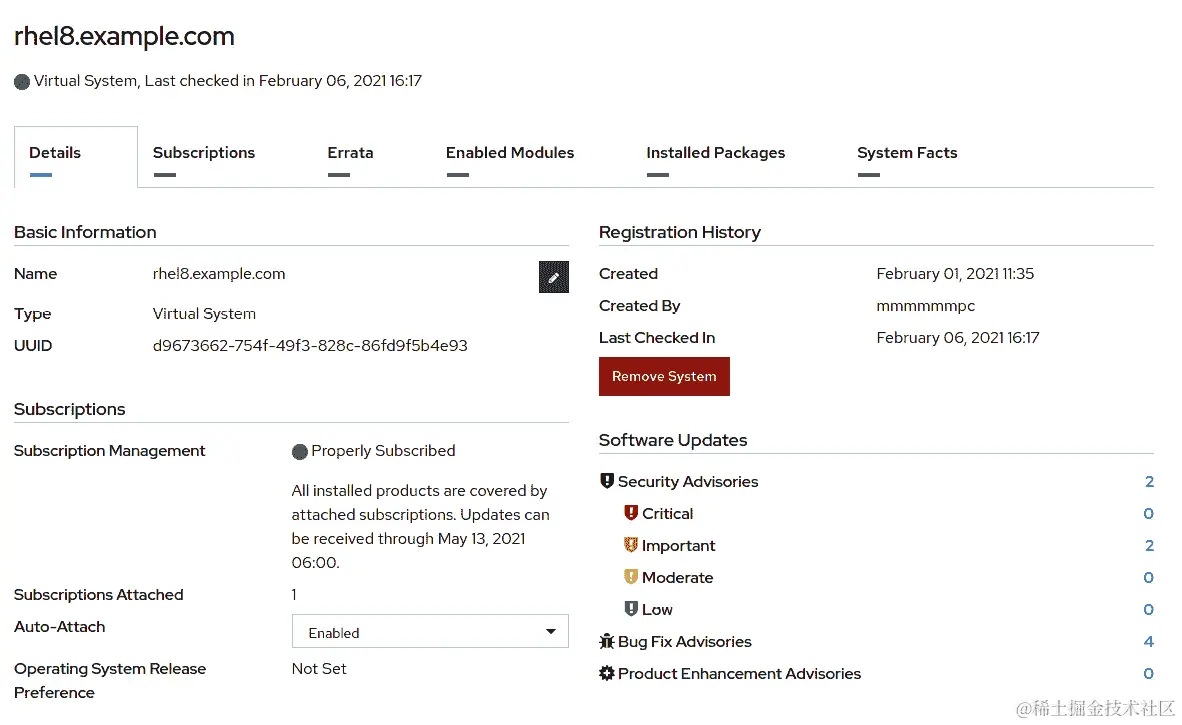Click the Important severity shield icon

[x=631, y=545]
